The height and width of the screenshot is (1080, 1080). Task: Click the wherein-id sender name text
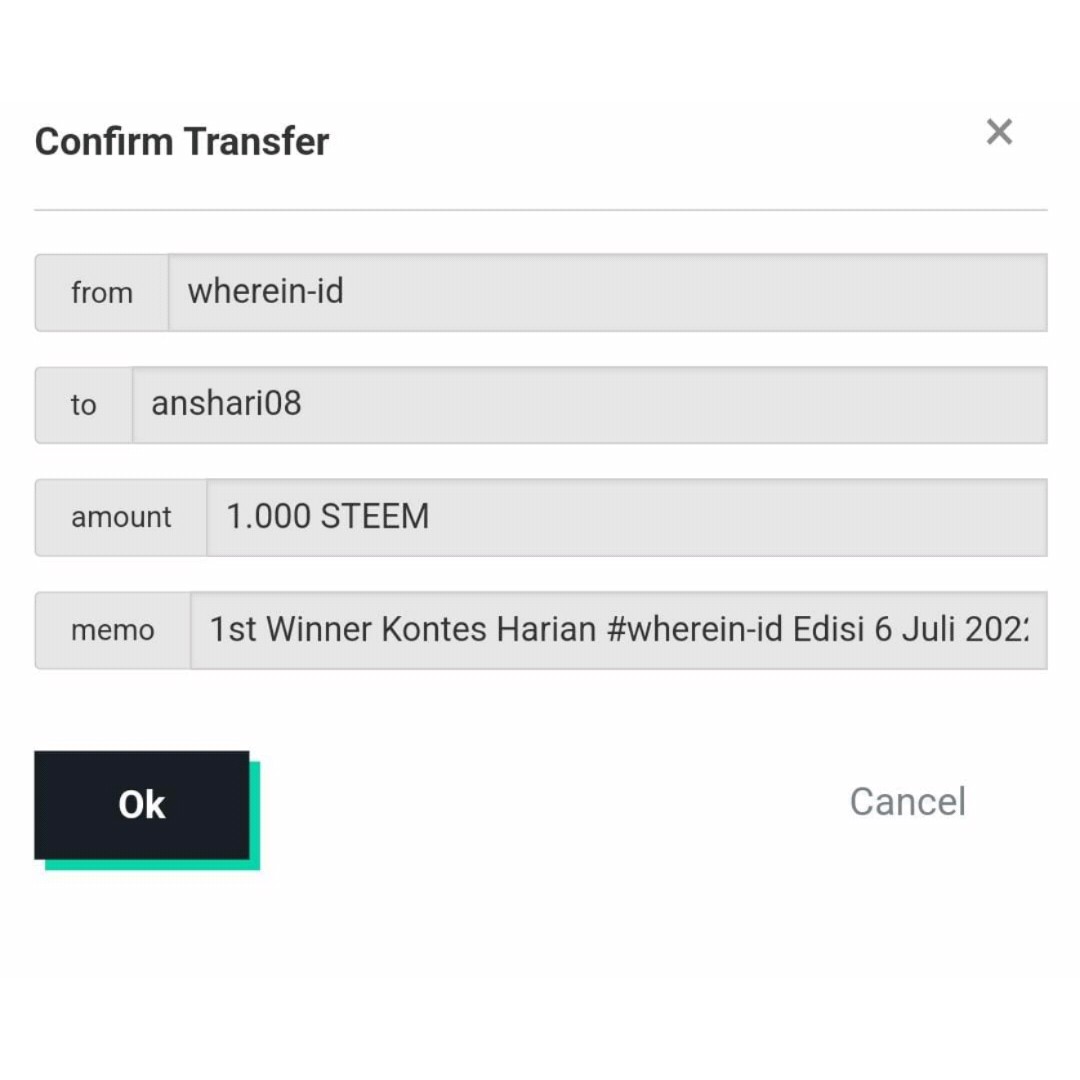[x=265, y=292]
